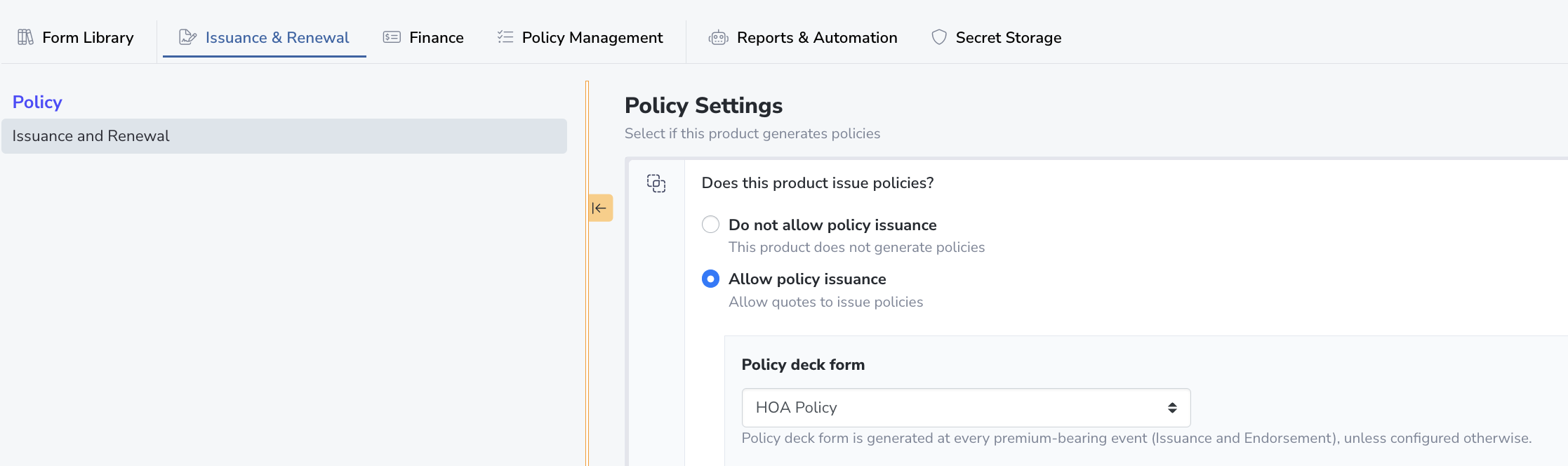
Task: Click the Secret Storage shield icon
Action: (939, 37)
